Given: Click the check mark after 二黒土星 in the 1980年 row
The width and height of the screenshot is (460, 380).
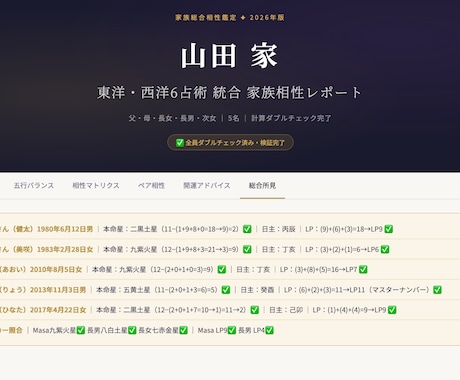Looking at the screenshot, I should 247,229.
